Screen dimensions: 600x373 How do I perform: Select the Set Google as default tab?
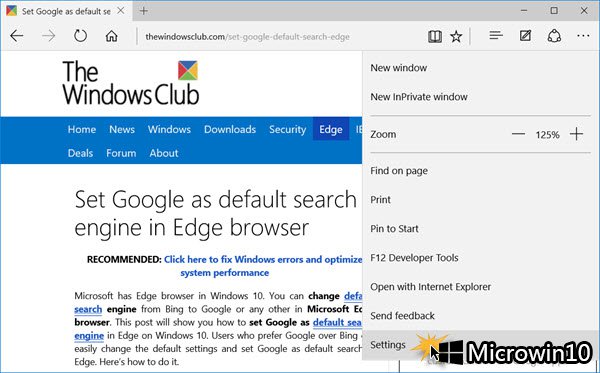(66, 11)
